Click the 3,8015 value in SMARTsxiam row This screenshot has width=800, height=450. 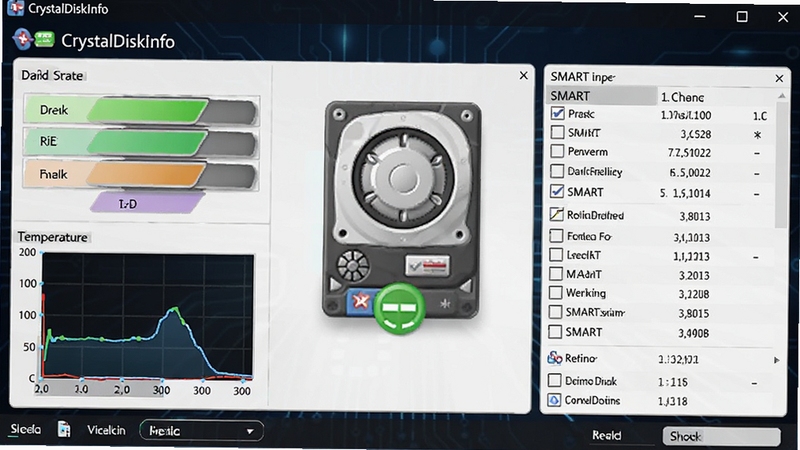pyautogui.click(x=694, y=313)
